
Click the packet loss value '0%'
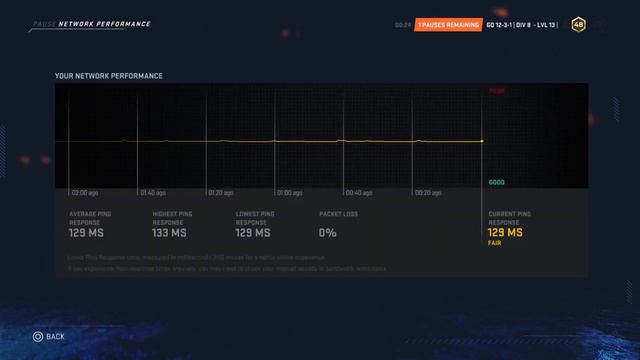[x=327, y=233]
